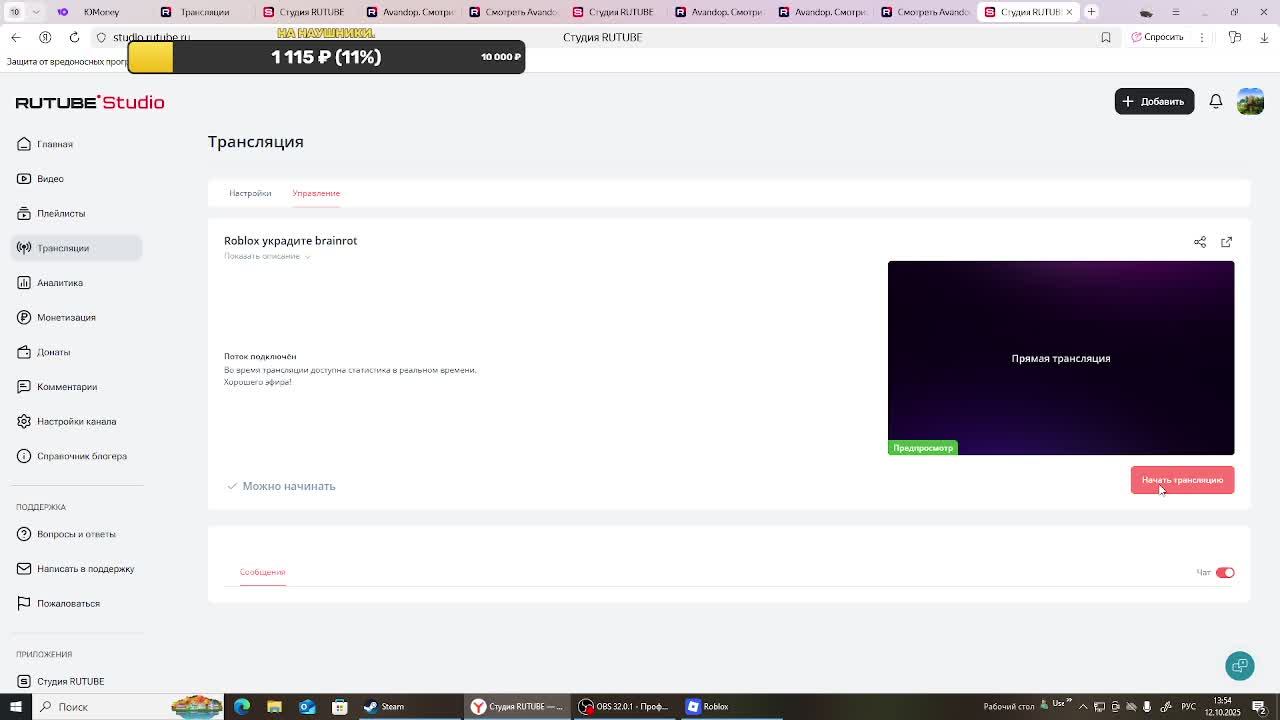The image size is (1280, 720).
Task: Open Outlook from the taskbar
Action: [307, 707]
